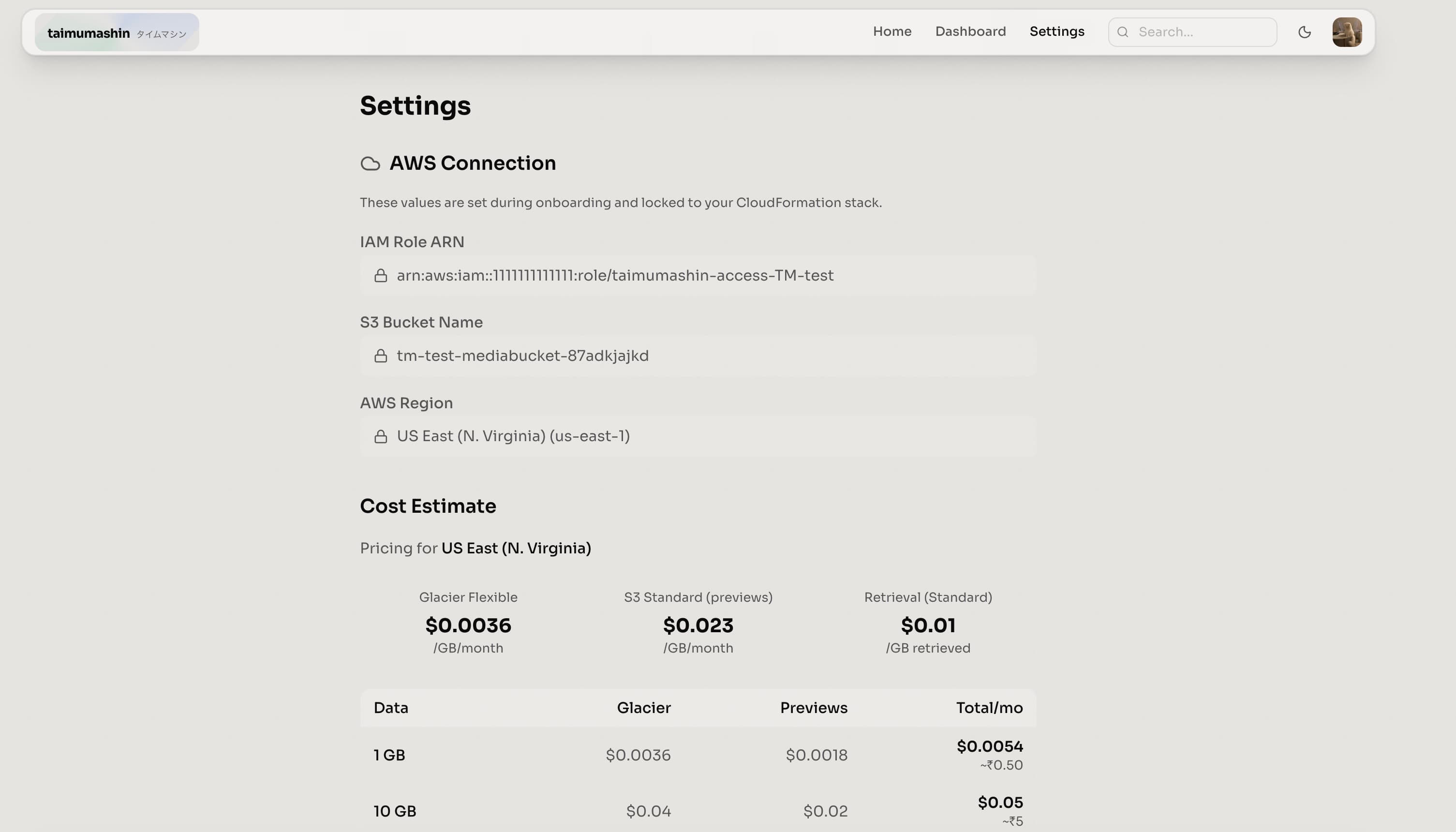
Task: Open the user profile avatar
Action: [1347, 32]
